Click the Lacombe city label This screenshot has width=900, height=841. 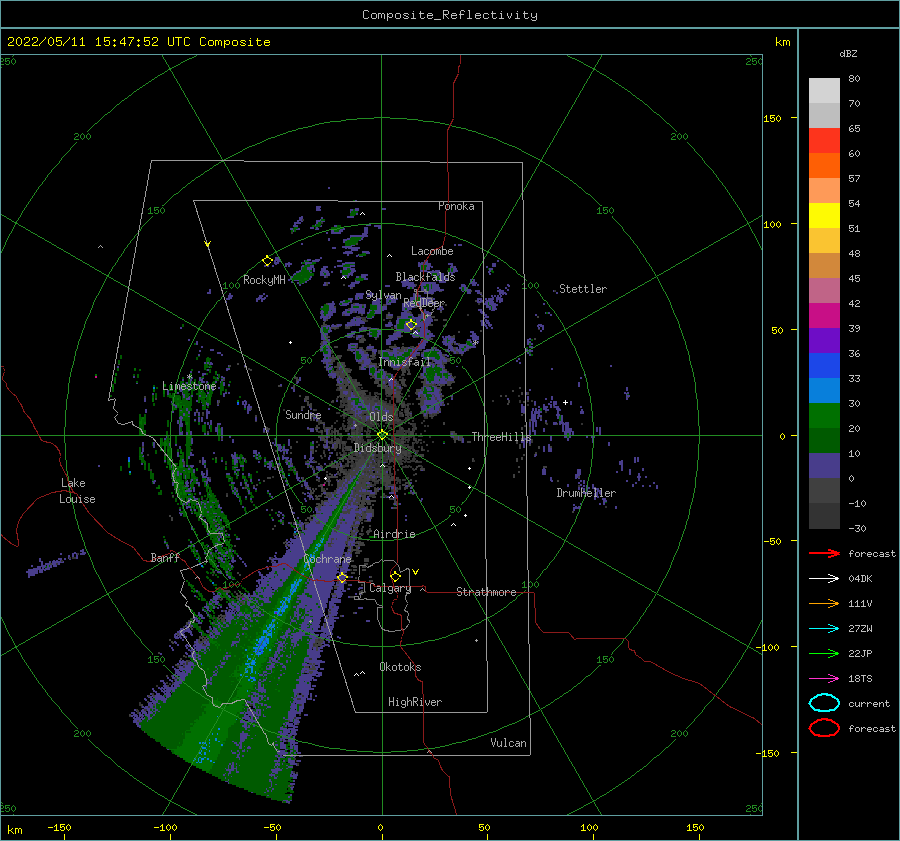point(432,251)
